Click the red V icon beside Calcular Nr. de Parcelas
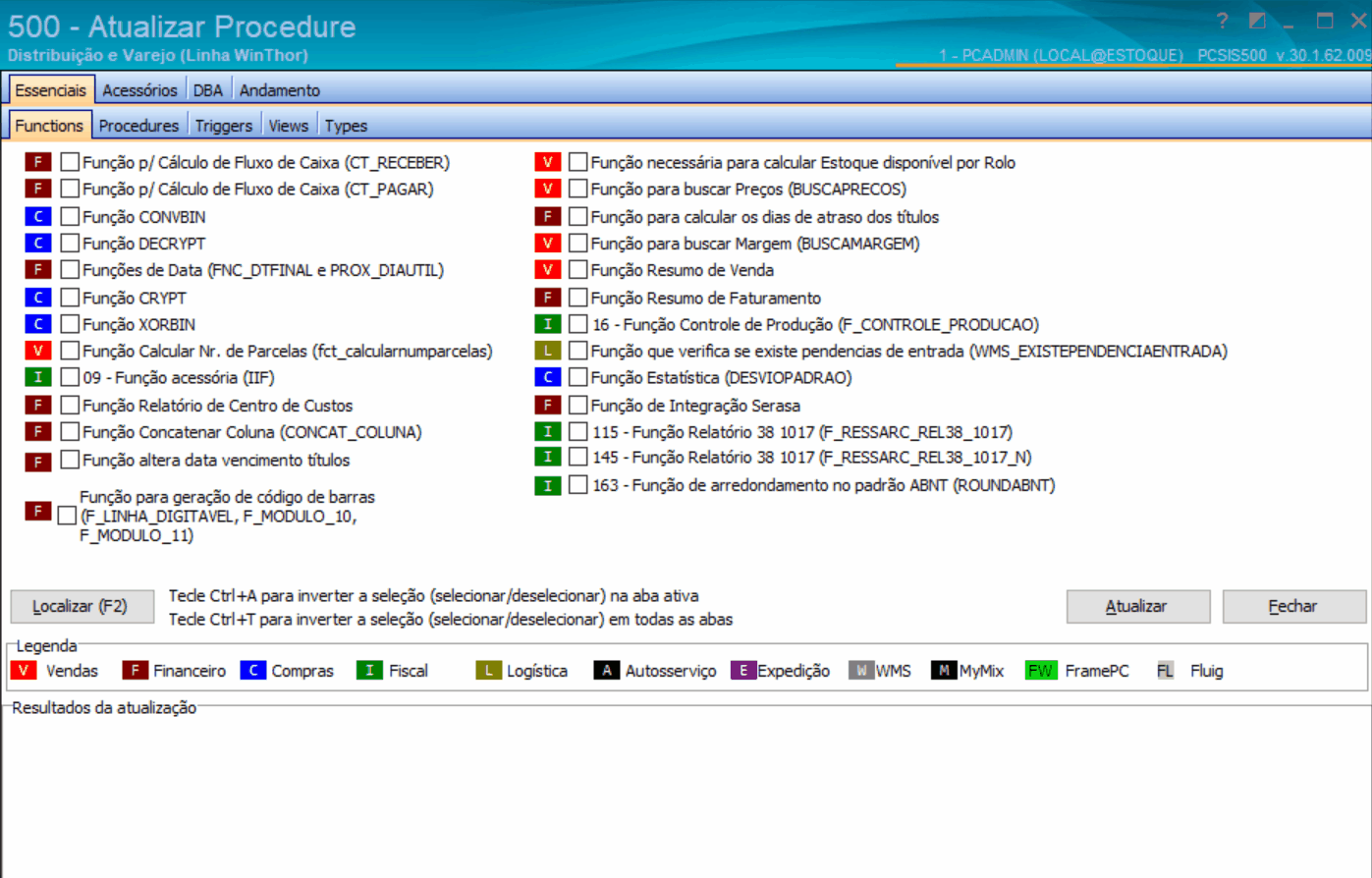Viewport: 1372px width, 878px height. click(x=37, y=351)
